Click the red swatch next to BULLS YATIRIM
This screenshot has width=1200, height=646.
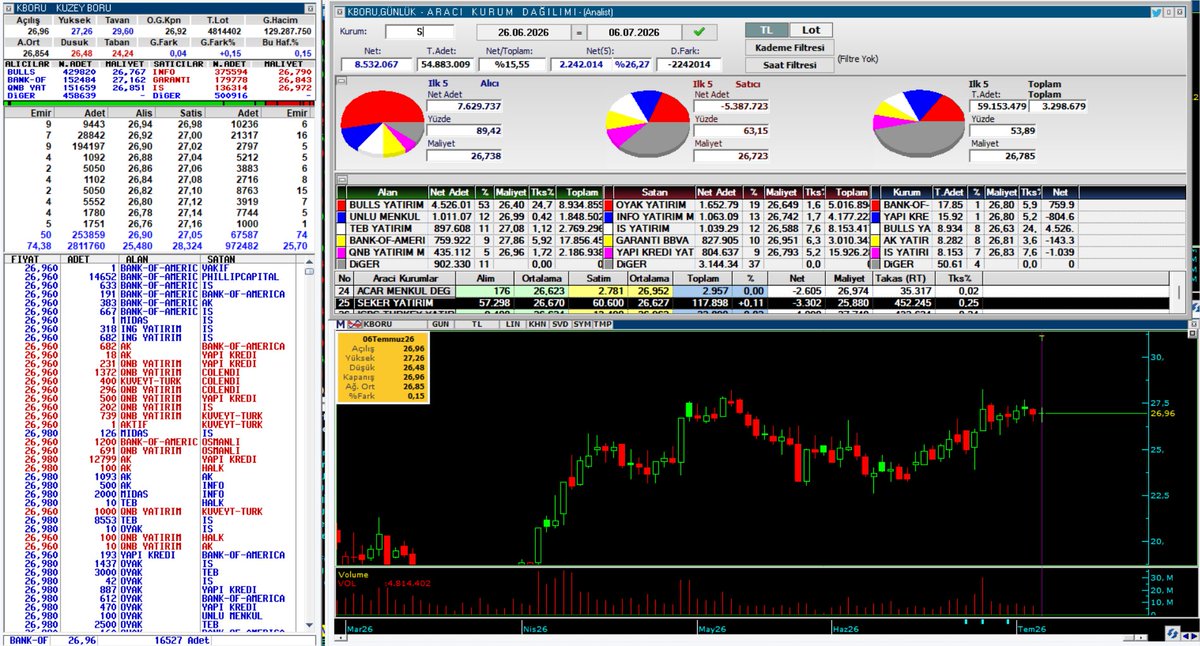pyautogui.click(x=342, y=204)
